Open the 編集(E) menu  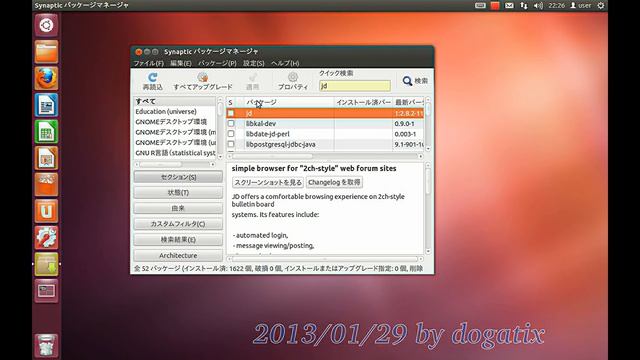tap(181, 63)
